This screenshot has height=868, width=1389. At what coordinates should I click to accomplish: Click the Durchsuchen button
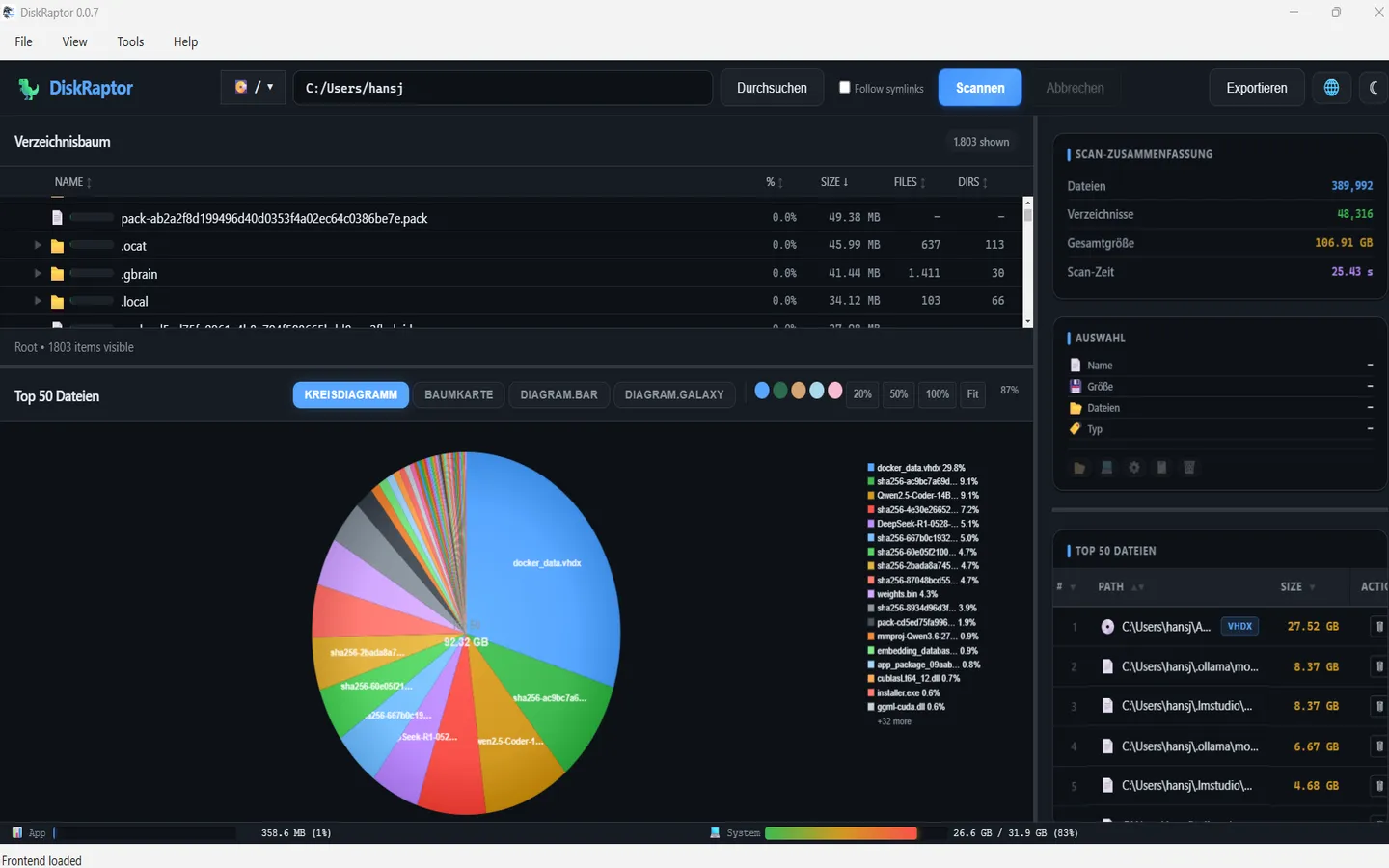[x=772, y=88]
